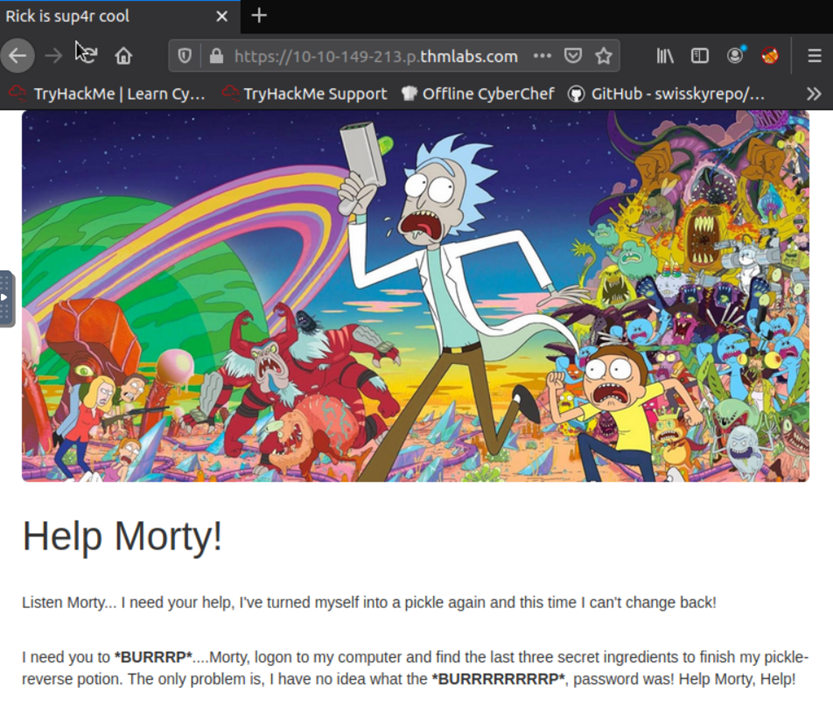Click the red extension icon
This screenshot has height=720, width=833.
click(x=770, y=55)
